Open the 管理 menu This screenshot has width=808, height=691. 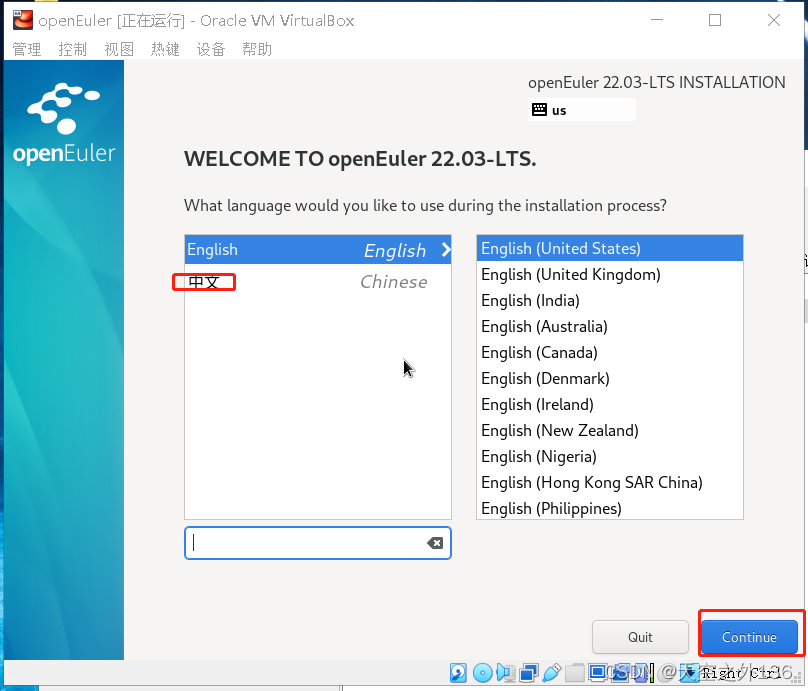pyautogui.click(x=27, y=49)
